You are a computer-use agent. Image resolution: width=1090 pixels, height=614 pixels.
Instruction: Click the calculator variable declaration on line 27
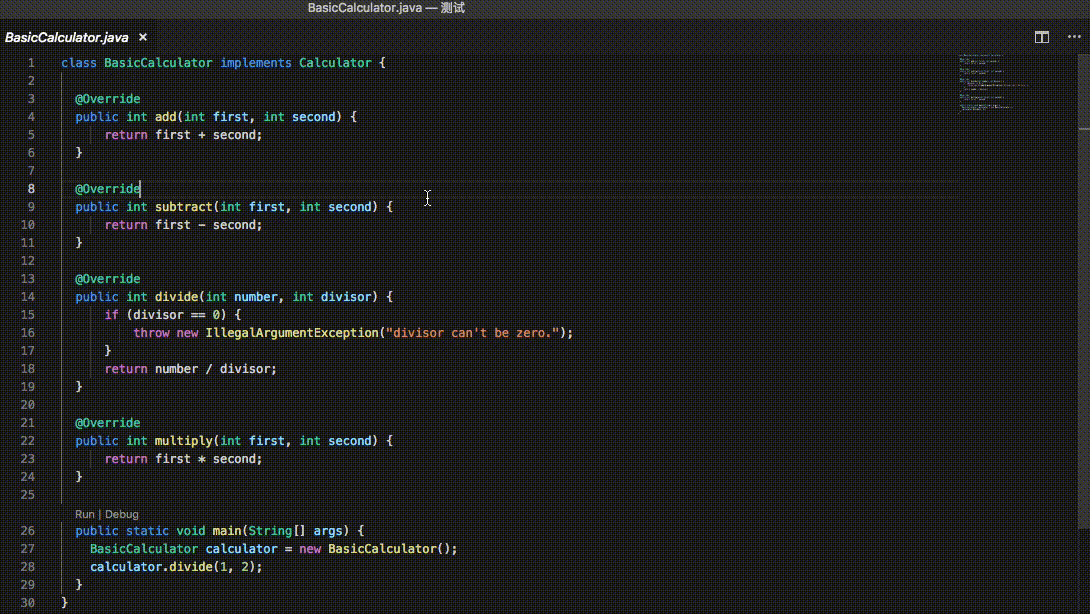241,549
